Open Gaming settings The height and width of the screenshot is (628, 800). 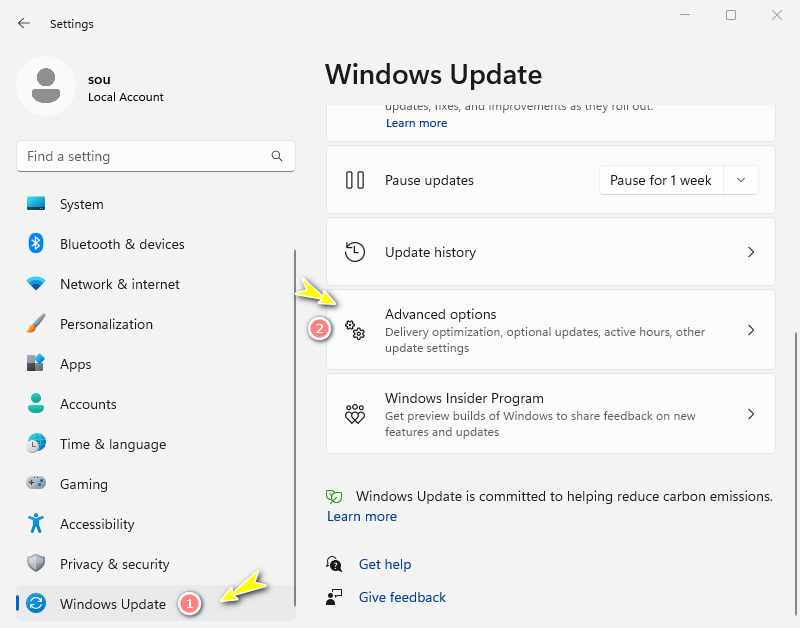pyautogui.click(x=156, y=484)
